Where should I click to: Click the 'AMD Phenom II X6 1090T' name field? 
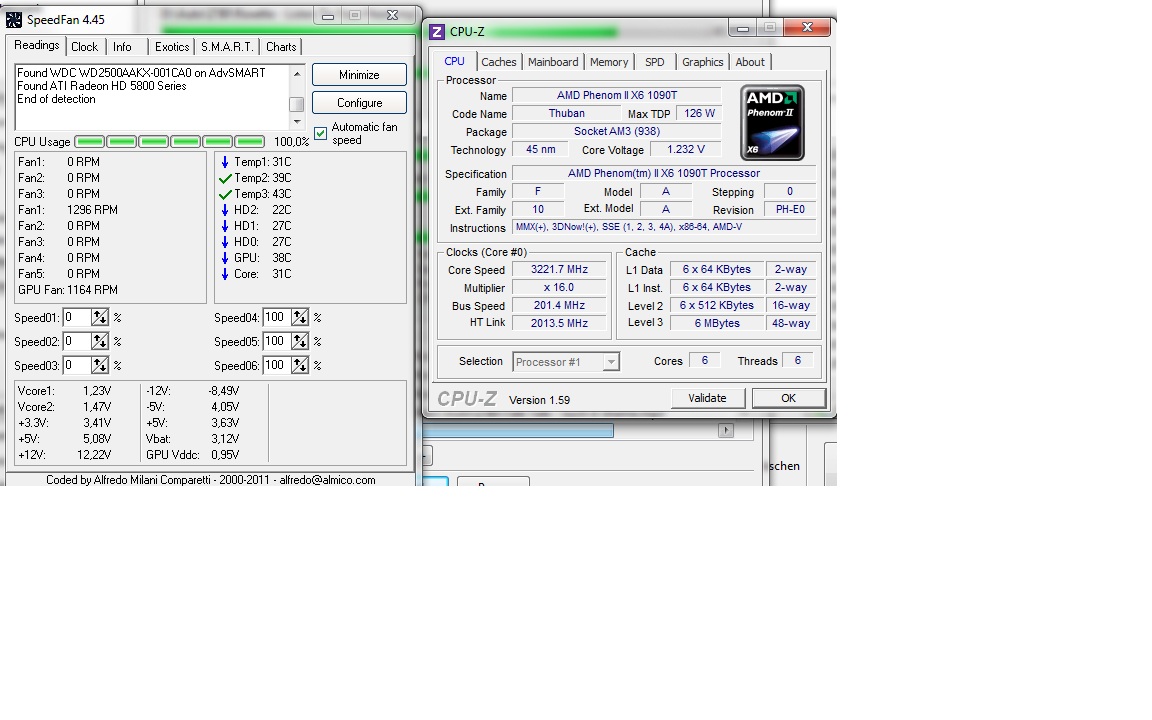(x=617, y=96)
